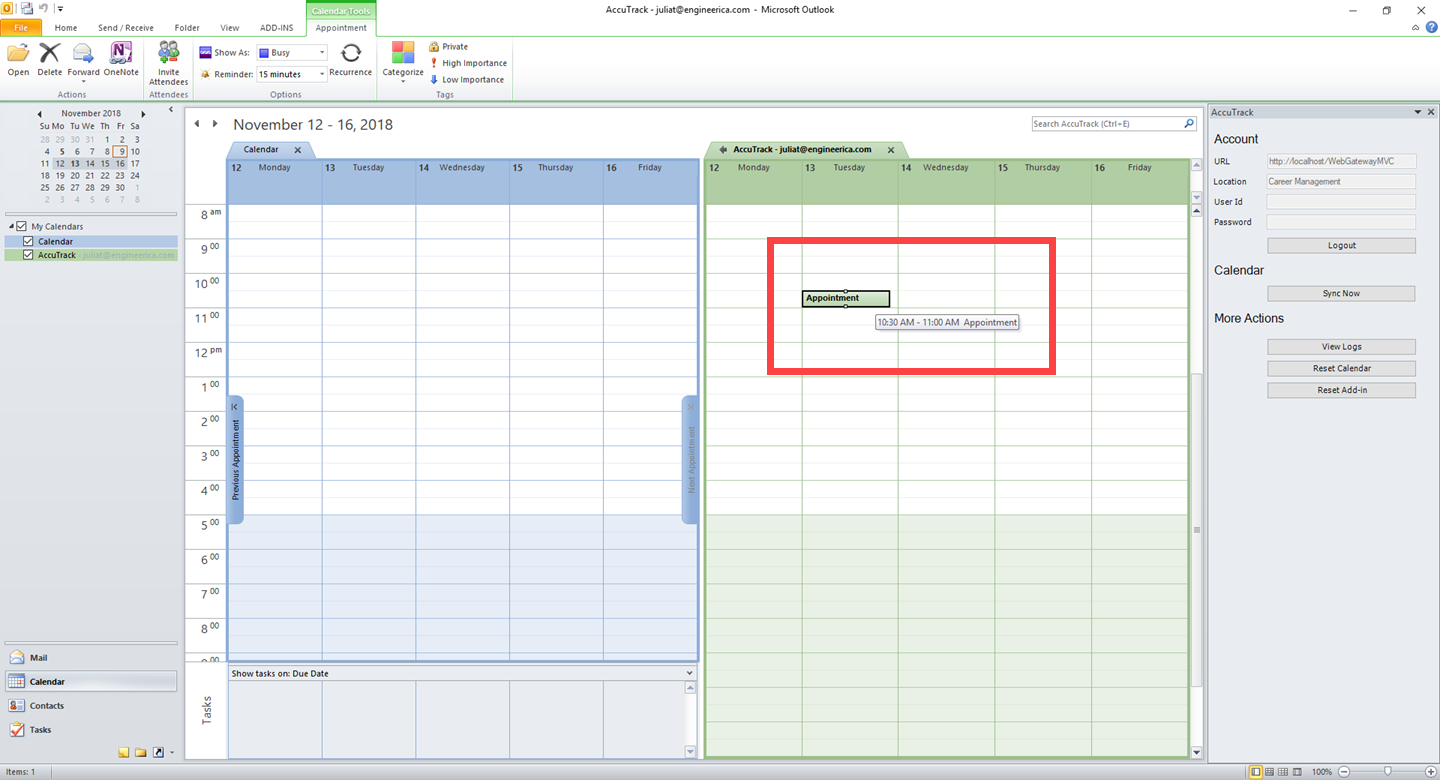Screen dimensions: 1440x780
Task: Click the zoom in plus button
Action: click(x=1431, y=772)
